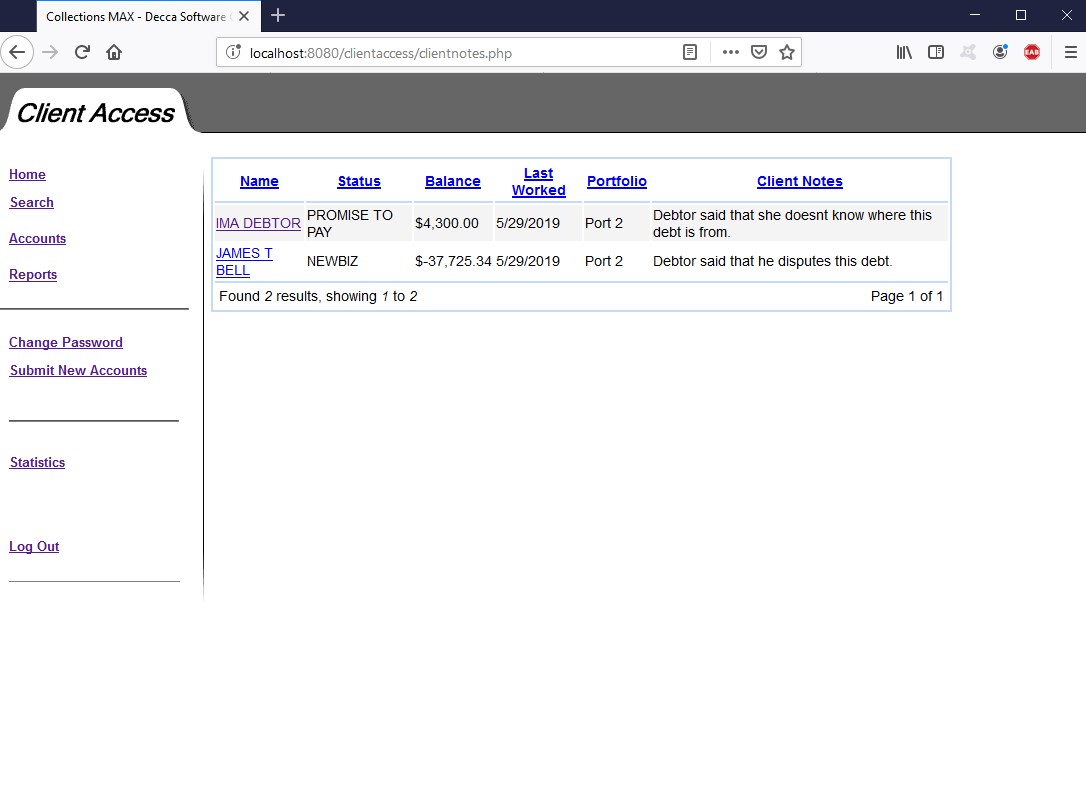Click the browser Forward arrow button
The width and height of the screenshot is (1086, 798).
click(50, 53)
